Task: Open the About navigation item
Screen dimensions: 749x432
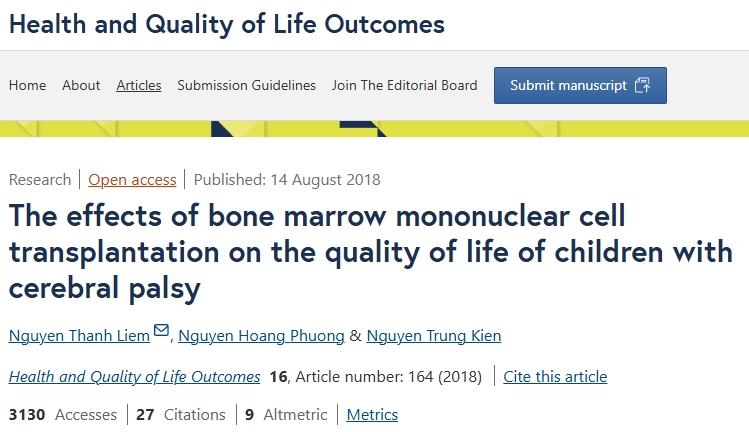Action: 81,86
